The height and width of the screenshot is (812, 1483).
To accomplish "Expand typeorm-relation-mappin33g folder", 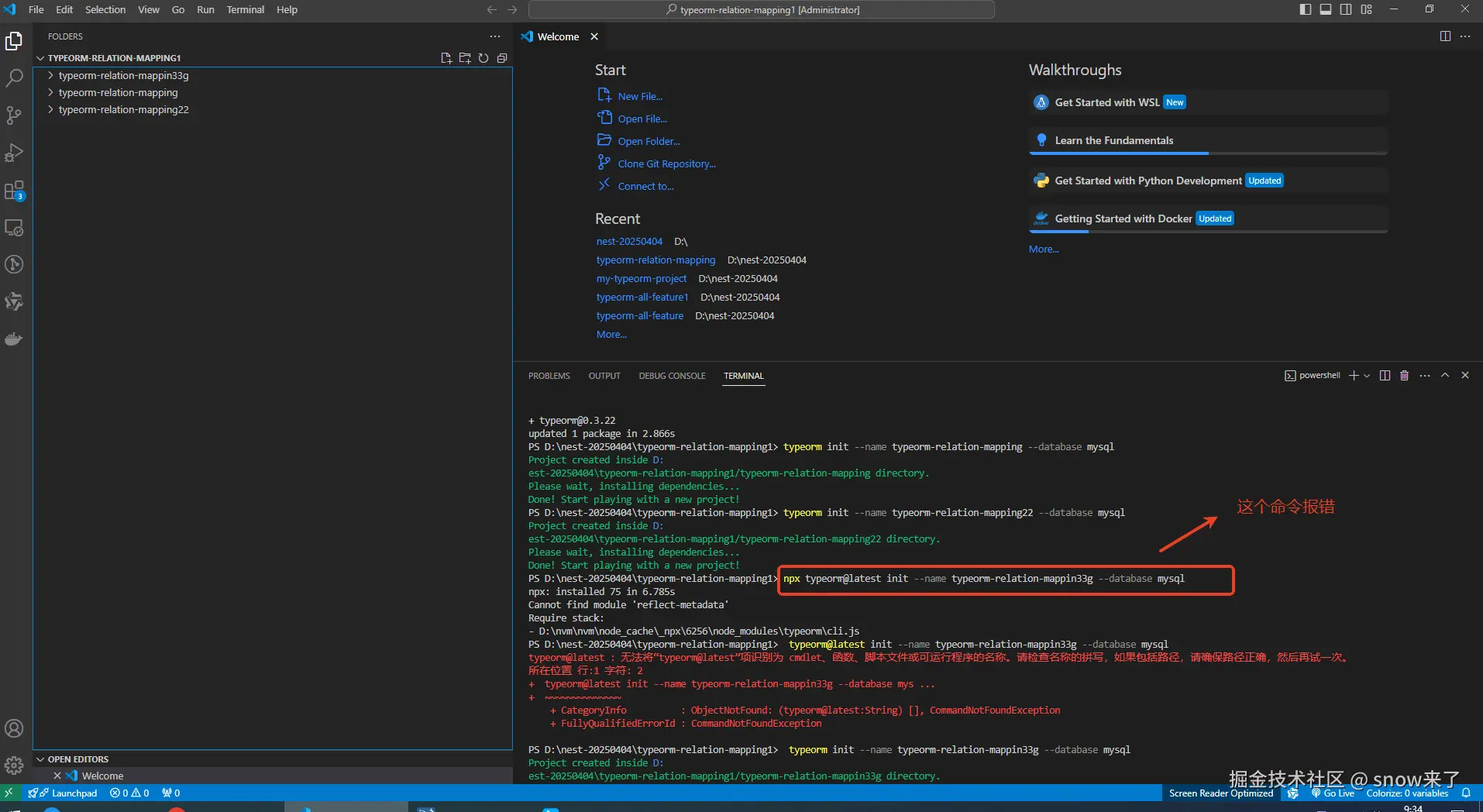I will click(x=123, y=76).
